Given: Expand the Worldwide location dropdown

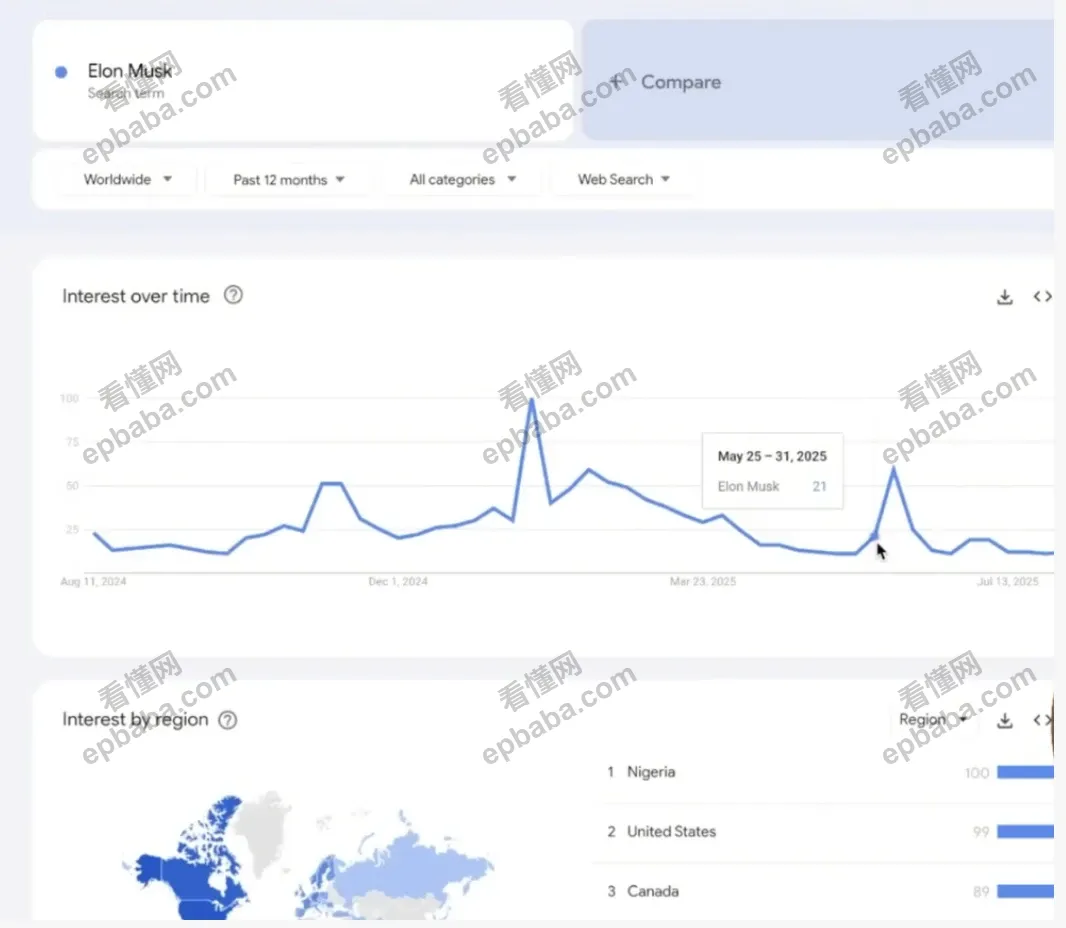Looking at the screenshot, I should (x=127, y=180).
